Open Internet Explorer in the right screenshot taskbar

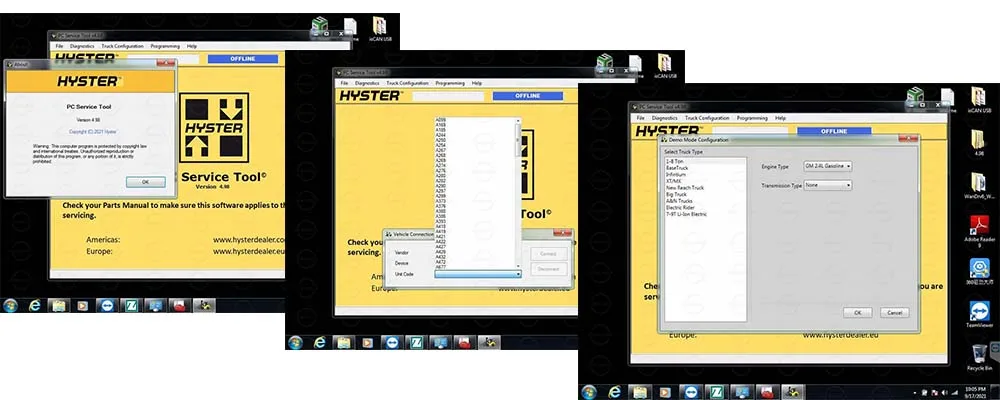pos(614,392)
